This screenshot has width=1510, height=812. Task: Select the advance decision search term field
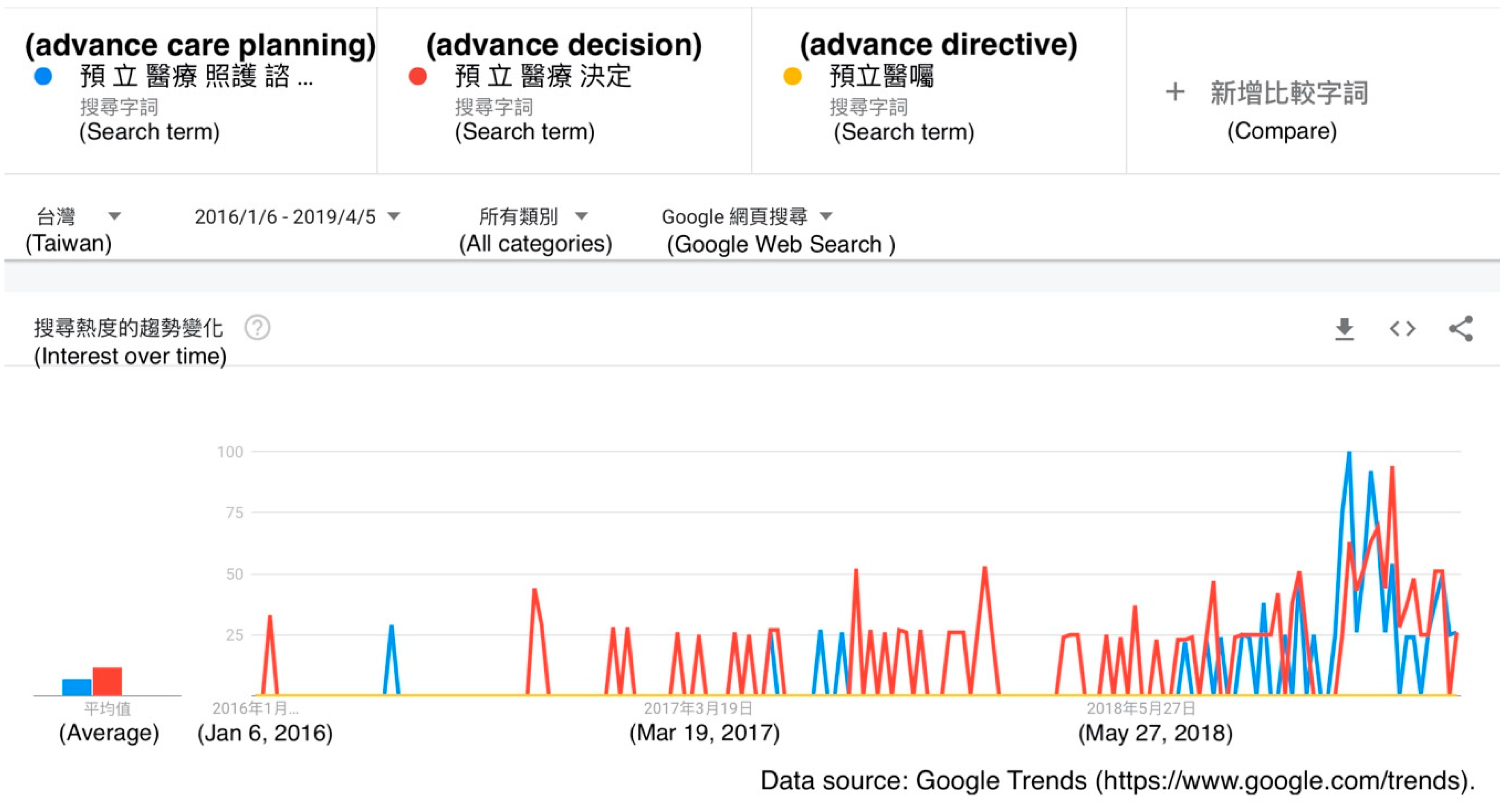coord(543,77)
